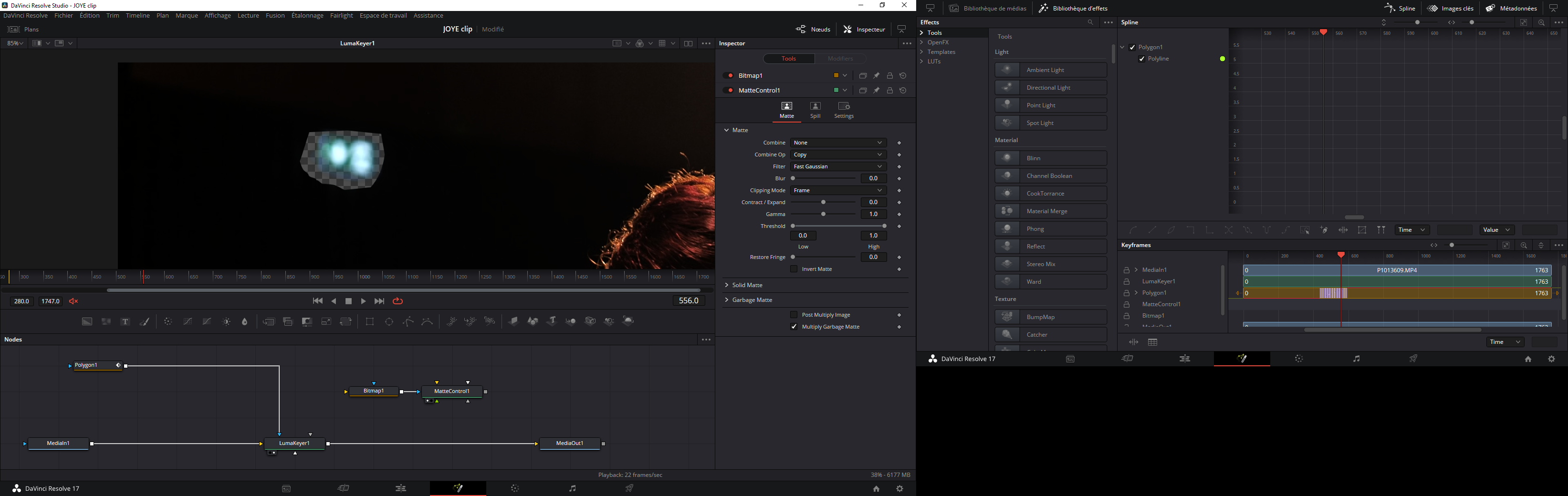The image size is (1568, 496).
Task: Add a Color Corrector node from the toolbar
Action: tap(168, 321)
